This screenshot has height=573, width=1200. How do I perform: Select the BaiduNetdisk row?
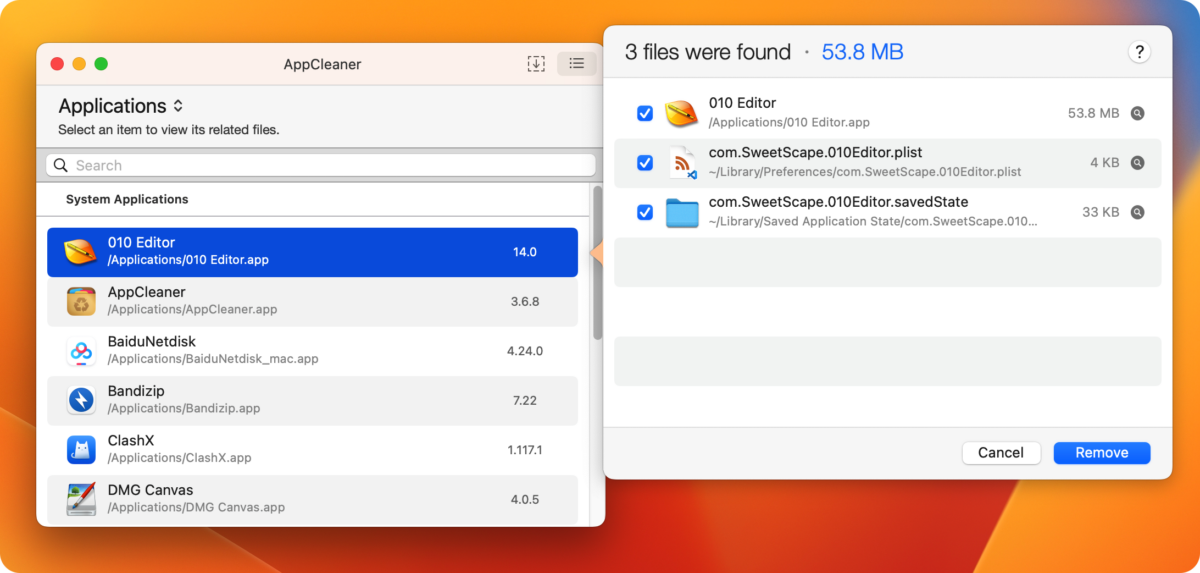click(x=312, y=351)
